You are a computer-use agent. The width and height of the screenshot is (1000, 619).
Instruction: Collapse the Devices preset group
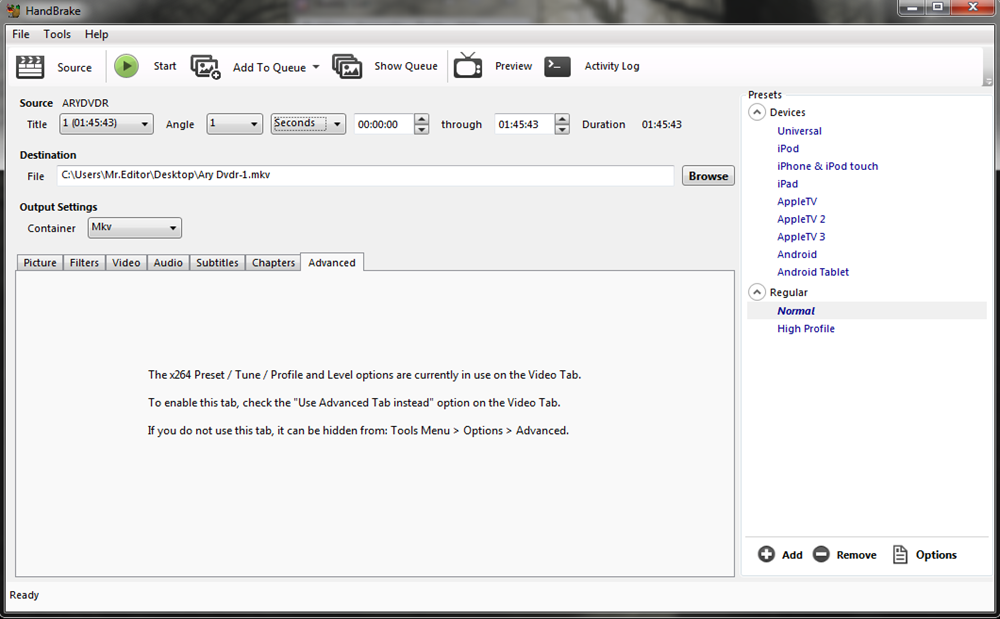(756, 112)
